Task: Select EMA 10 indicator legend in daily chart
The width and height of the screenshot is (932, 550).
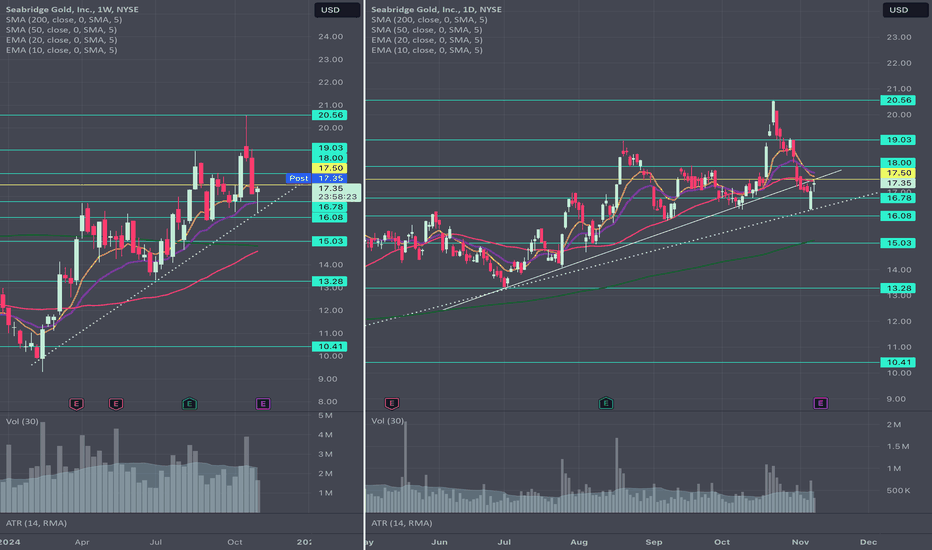Action: tap(427, 50)
